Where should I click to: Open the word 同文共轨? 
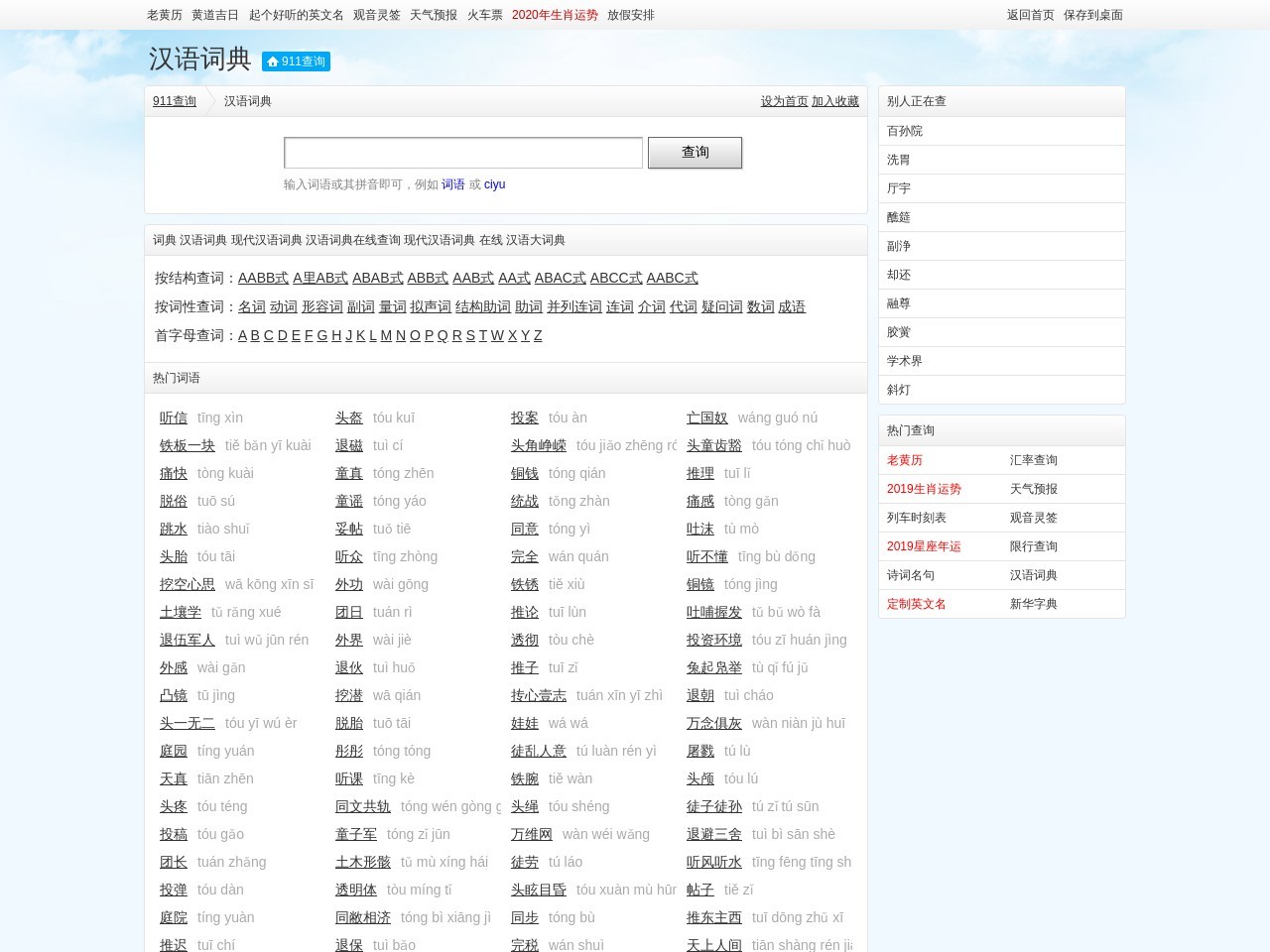363,806
